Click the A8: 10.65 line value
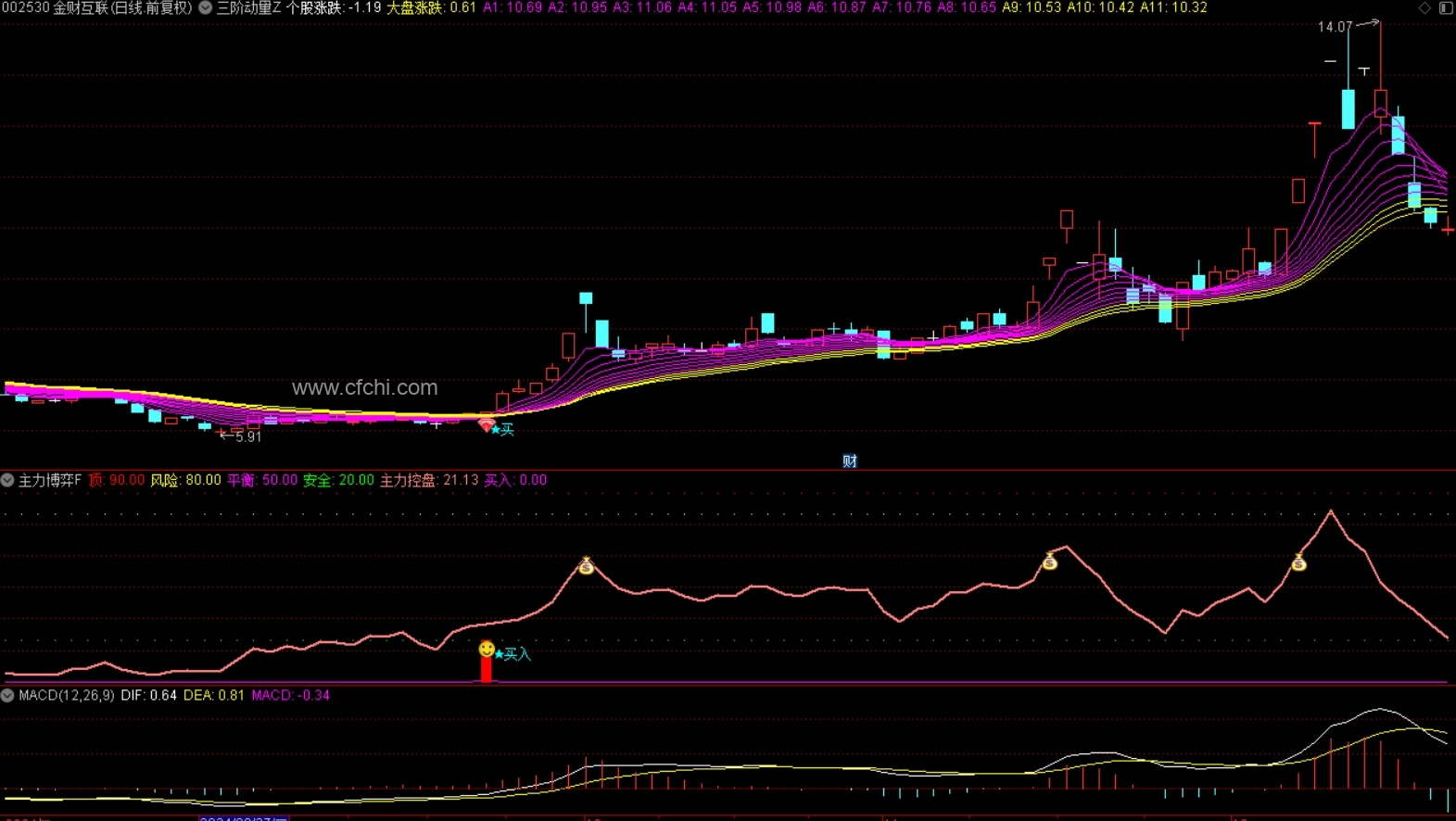Image resolution: width=1456 pixels, height=821 pixels. pyautogui.click(x=967, y=7)
